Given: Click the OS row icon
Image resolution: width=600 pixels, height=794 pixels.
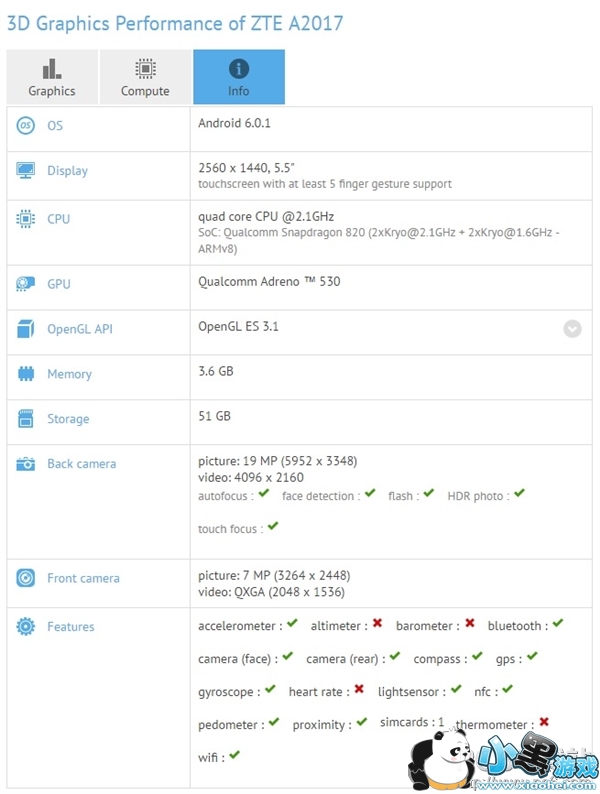Looking at the screenshot, I should [26, 126].
